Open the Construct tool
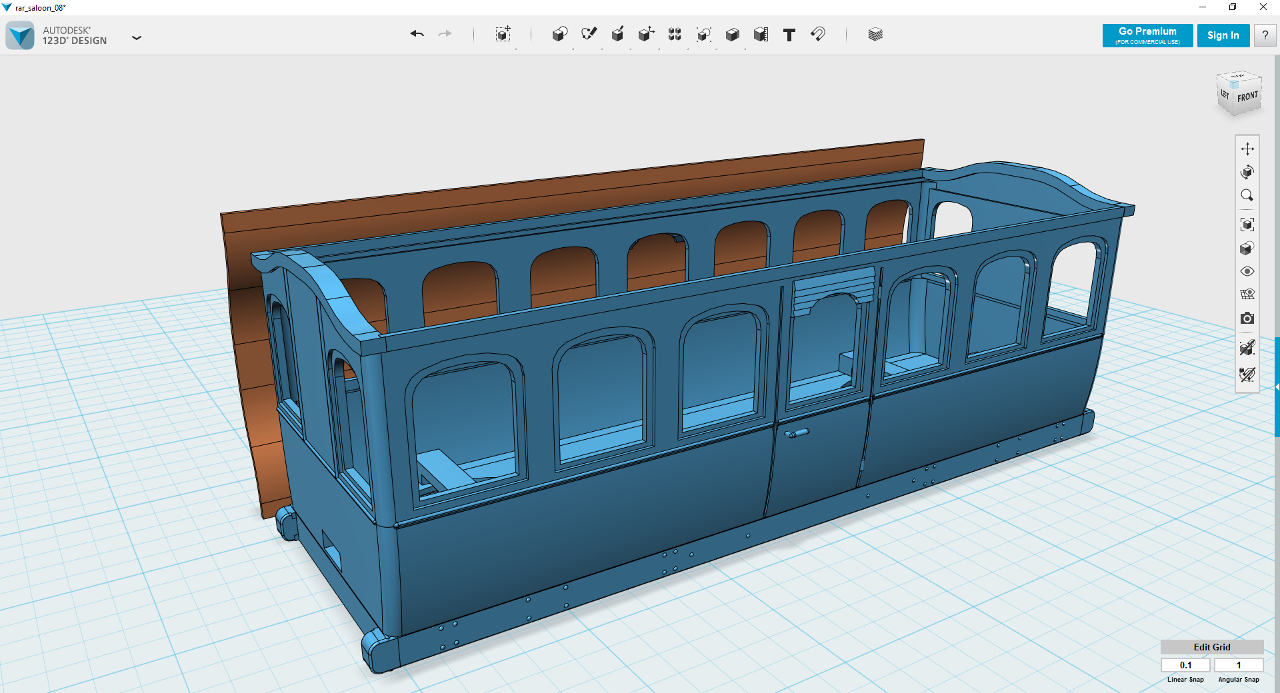The image size is (1280, 693). pyautogui.click(x=618, y=34)
